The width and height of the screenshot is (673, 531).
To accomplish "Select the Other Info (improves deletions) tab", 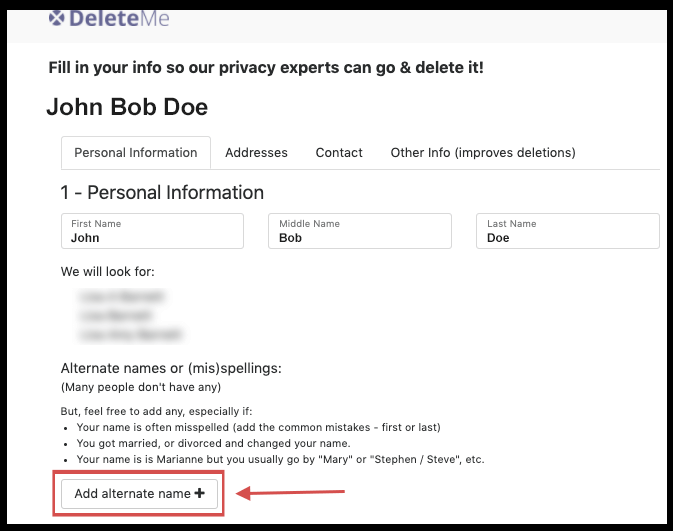I will click(482, 153).
